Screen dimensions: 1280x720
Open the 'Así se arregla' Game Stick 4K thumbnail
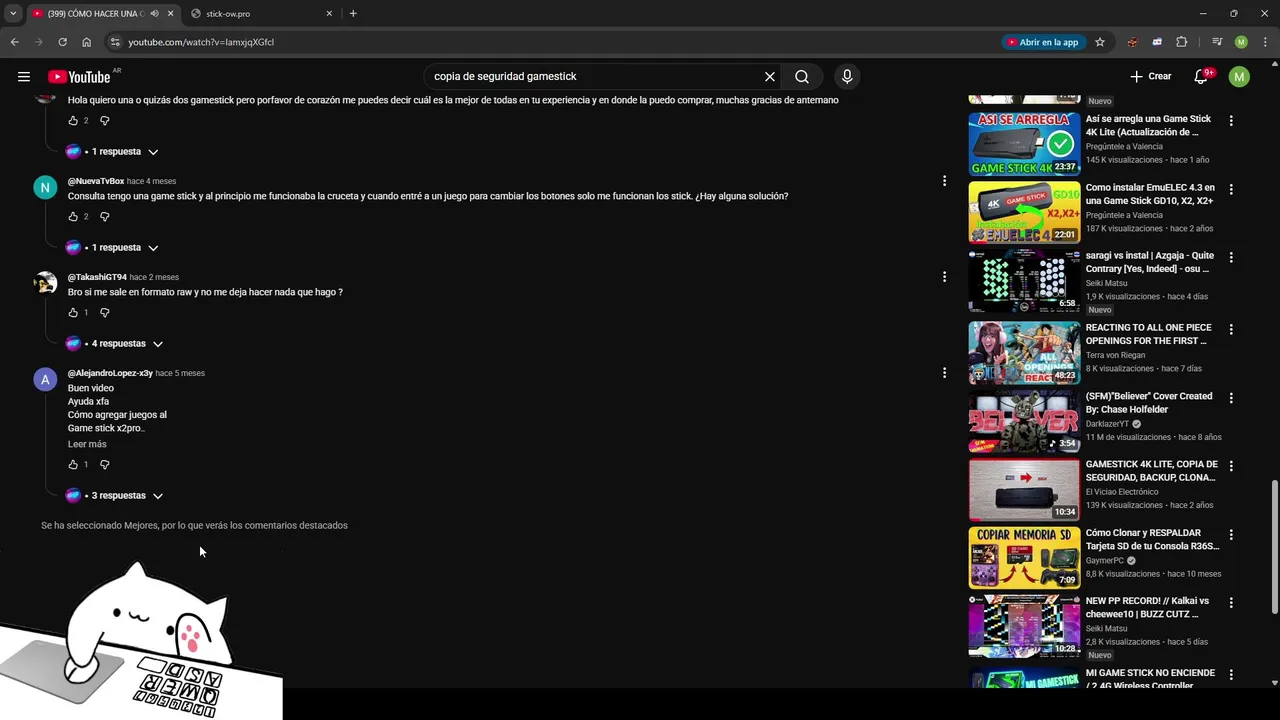click(1024, 143)
